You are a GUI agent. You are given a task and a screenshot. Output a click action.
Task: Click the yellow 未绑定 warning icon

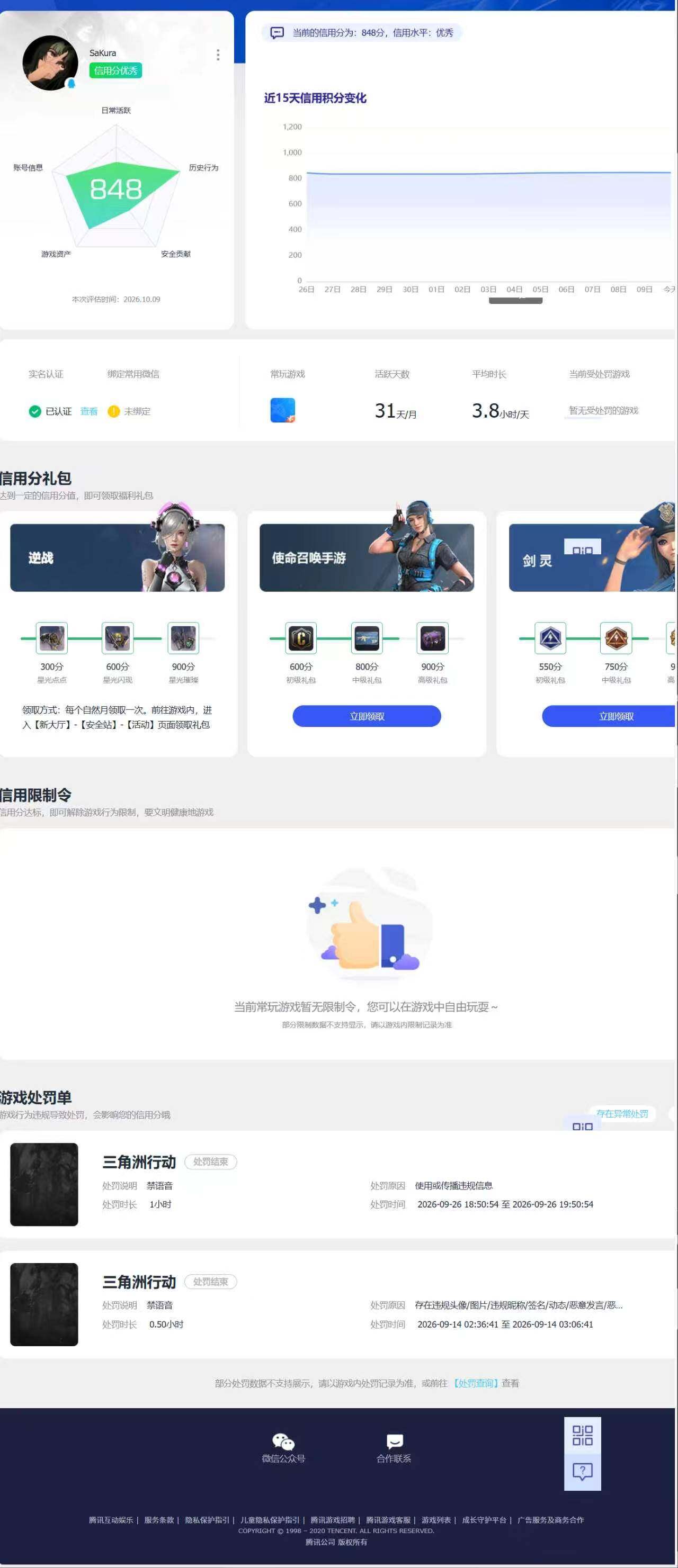(113, 411)
